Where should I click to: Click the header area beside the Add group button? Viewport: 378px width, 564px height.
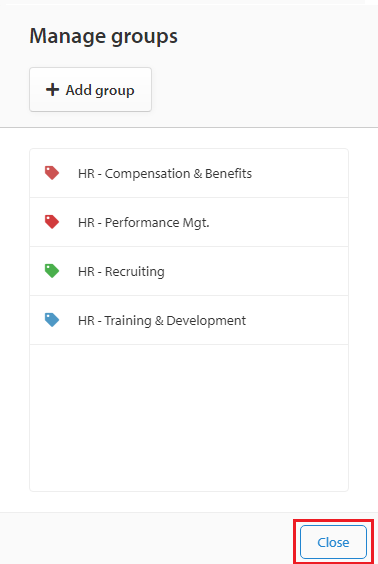(264, 90)
